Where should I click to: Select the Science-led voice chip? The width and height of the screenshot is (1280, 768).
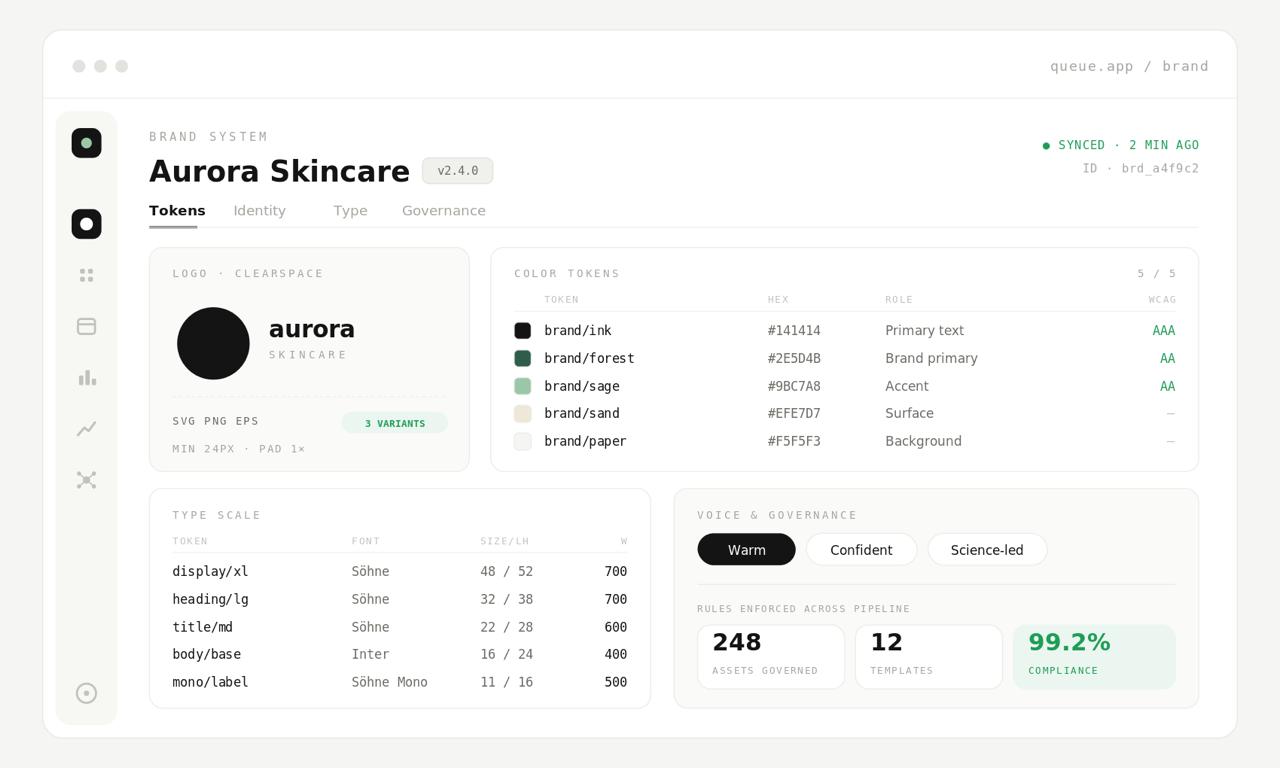click(x=987, y=549)
